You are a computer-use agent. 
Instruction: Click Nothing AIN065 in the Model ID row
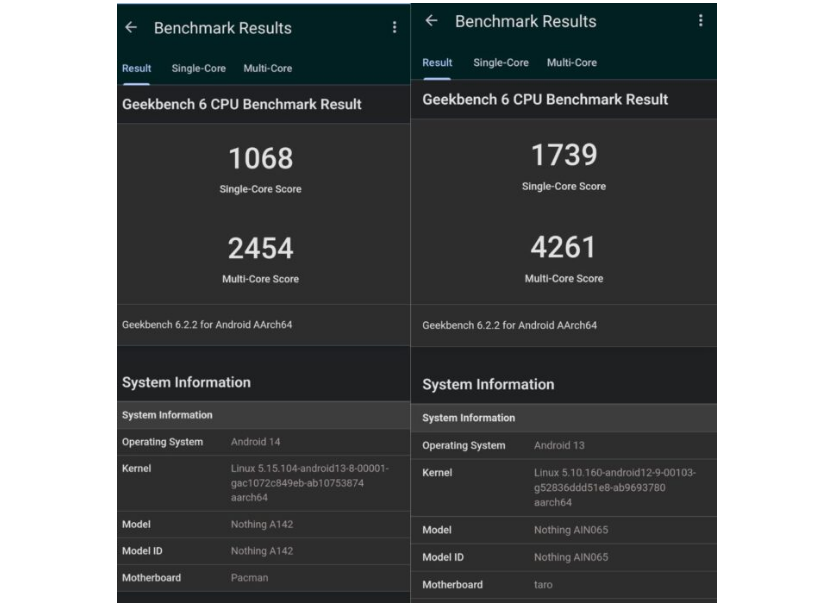tap(571, 557)
